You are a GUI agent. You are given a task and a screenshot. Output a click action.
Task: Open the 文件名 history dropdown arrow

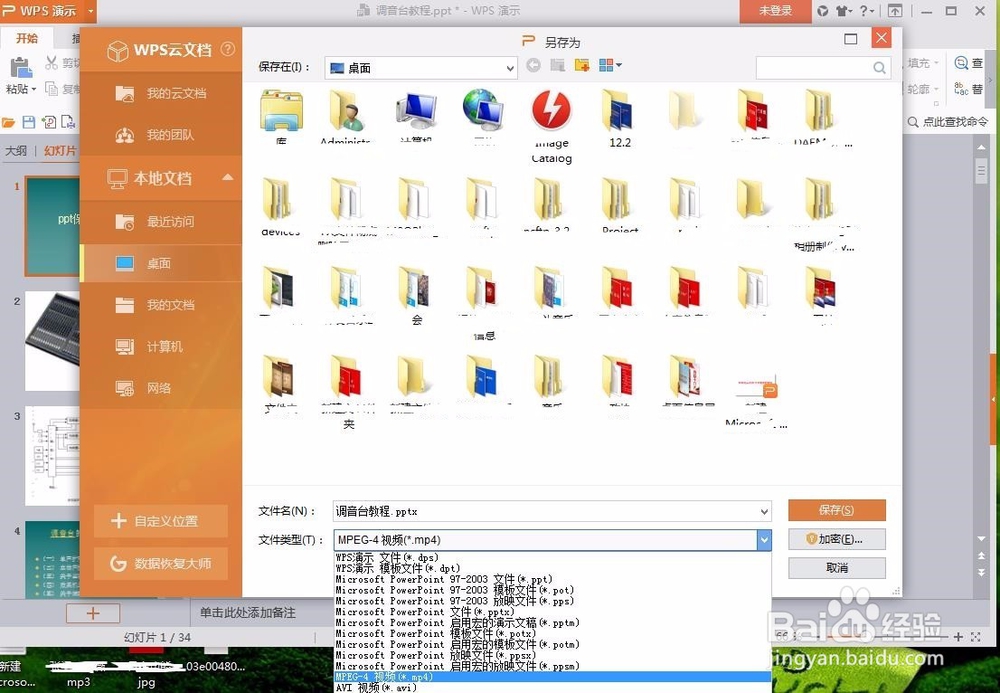pos(764,511)
